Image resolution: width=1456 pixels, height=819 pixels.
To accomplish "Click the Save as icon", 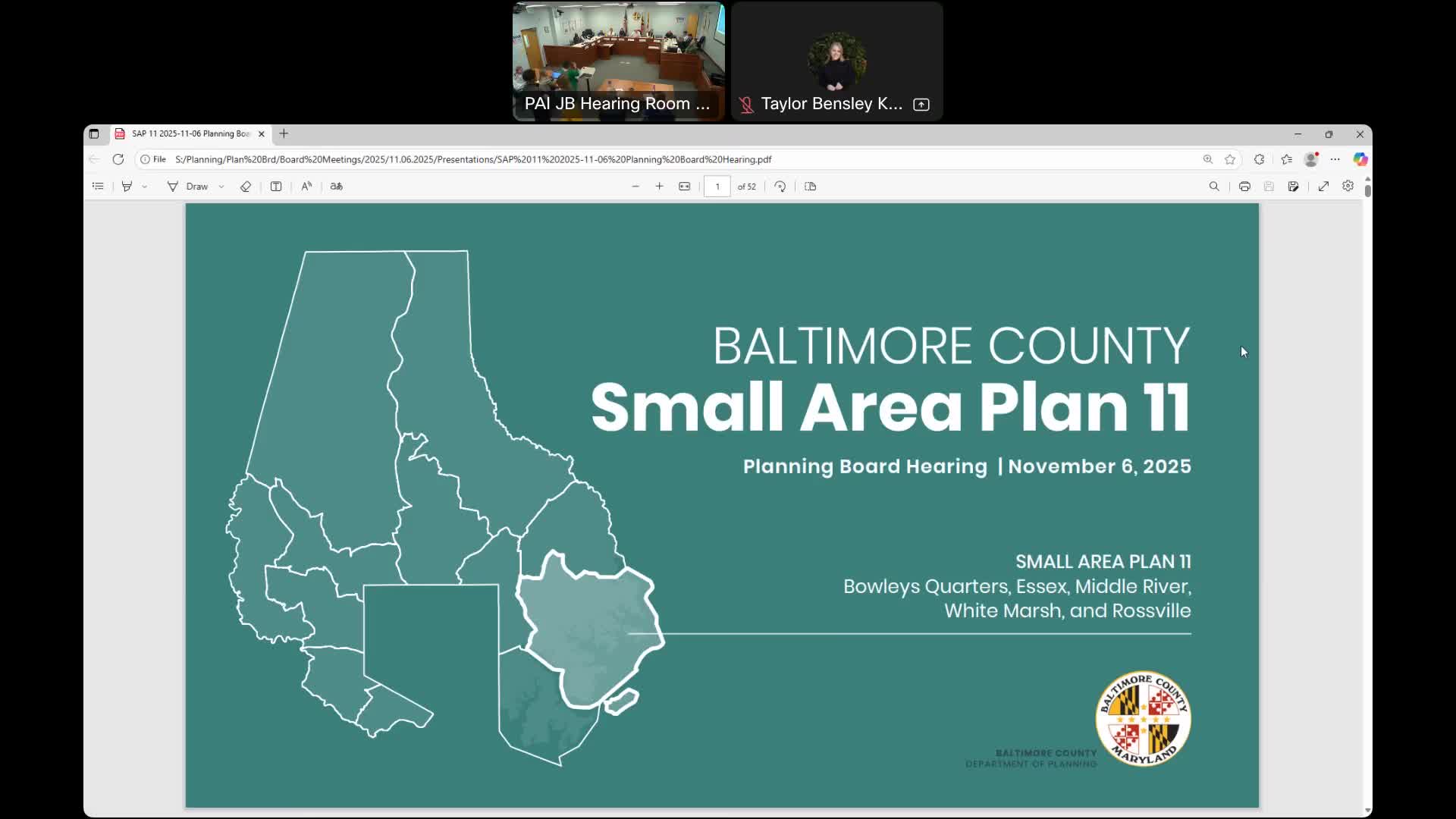I will (1293, 187).
